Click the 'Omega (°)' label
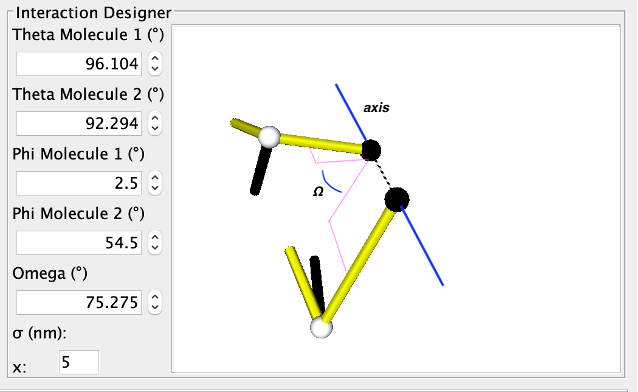Image resolution: width=638 pixels, height=392 pixels. 50,273
